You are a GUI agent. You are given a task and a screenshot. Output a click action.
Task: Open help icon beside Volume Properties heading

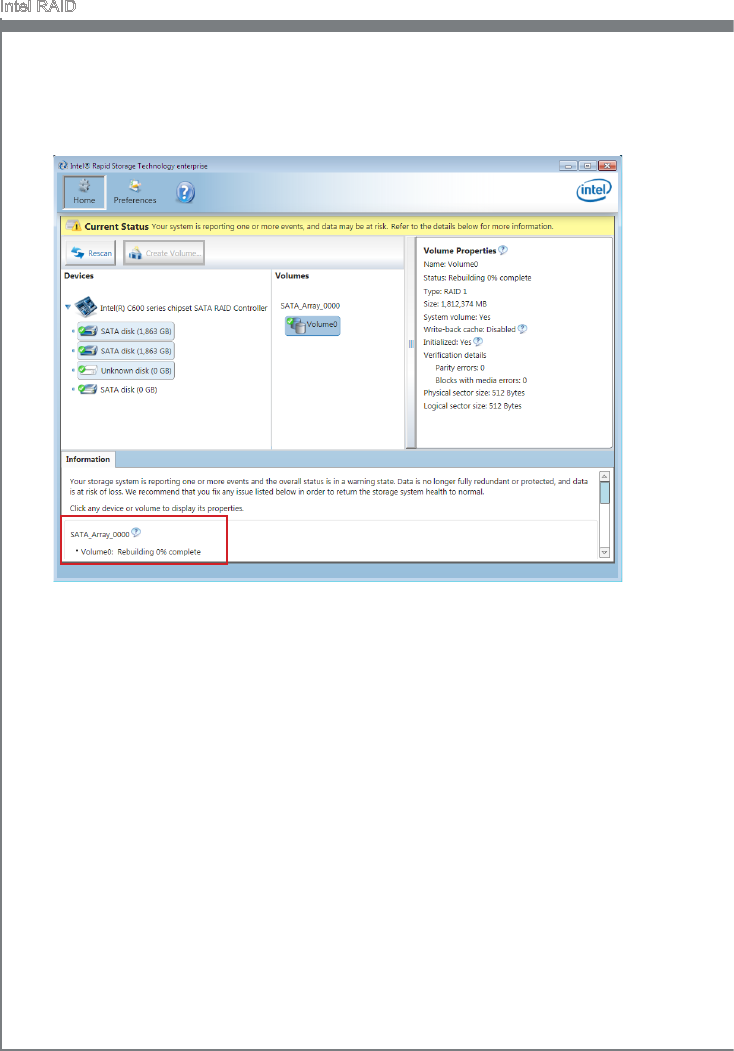pyautogui.click(x=503, y=250)
